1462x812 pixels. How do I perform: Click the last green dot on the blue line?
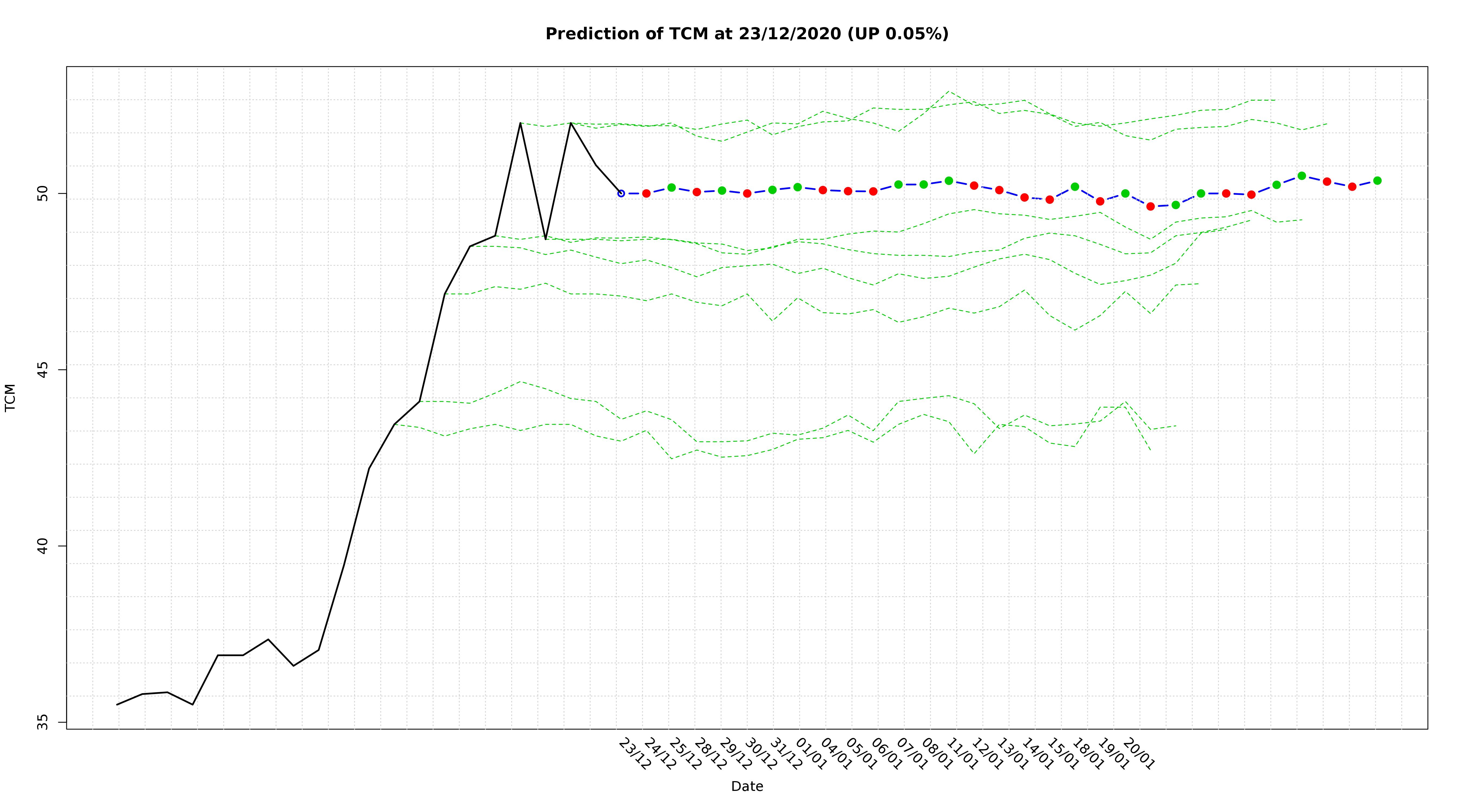(1377, 181)
